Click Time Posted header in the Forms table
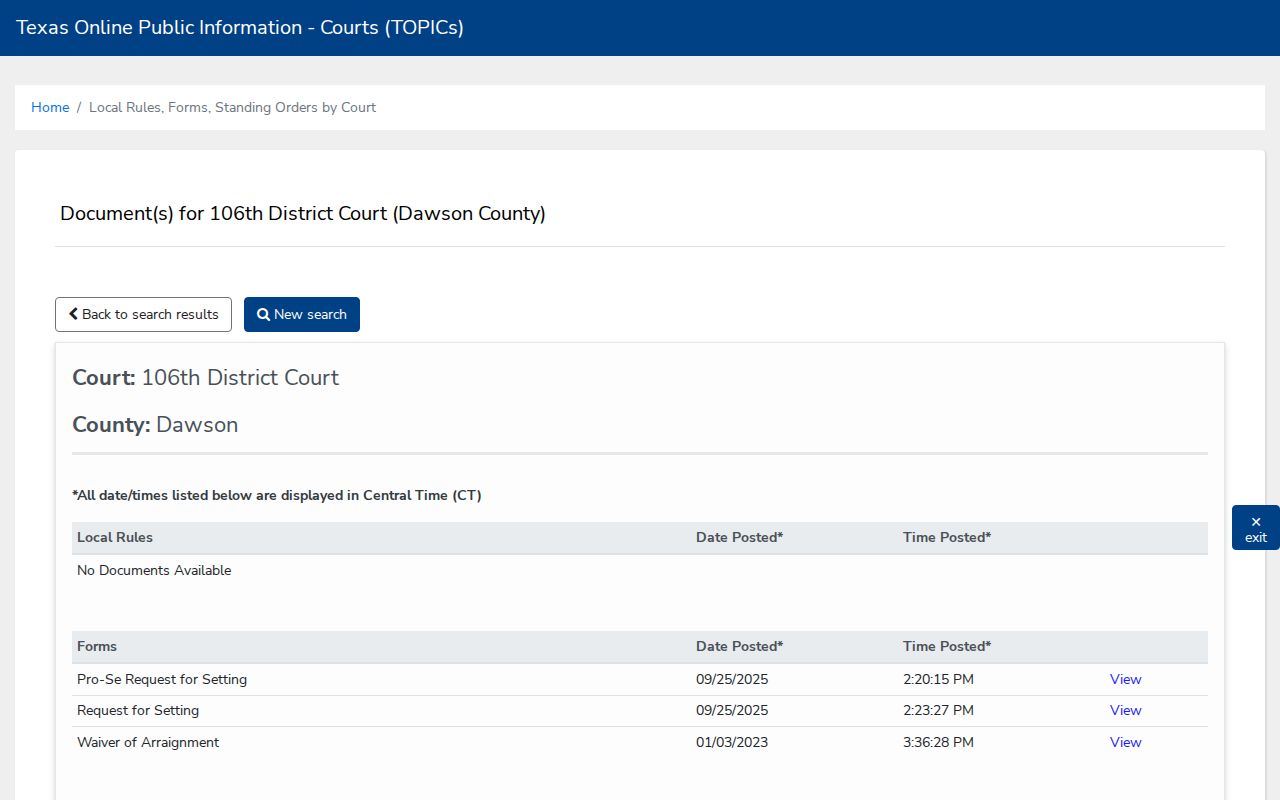Screen dimensions: 1280x800 pos(947,646)
